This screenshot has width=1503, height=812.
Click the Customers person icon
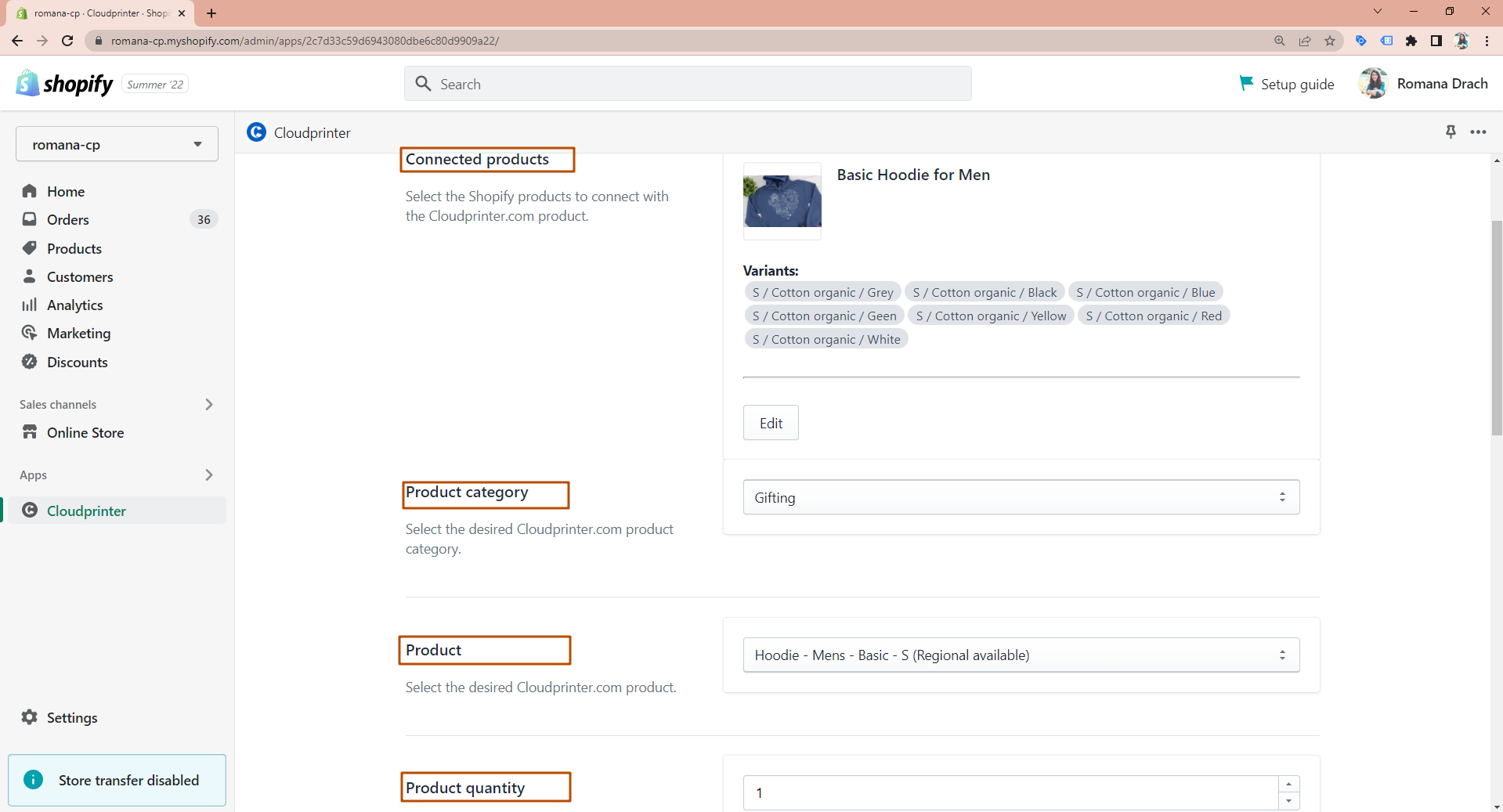click(x=30, y=276)
